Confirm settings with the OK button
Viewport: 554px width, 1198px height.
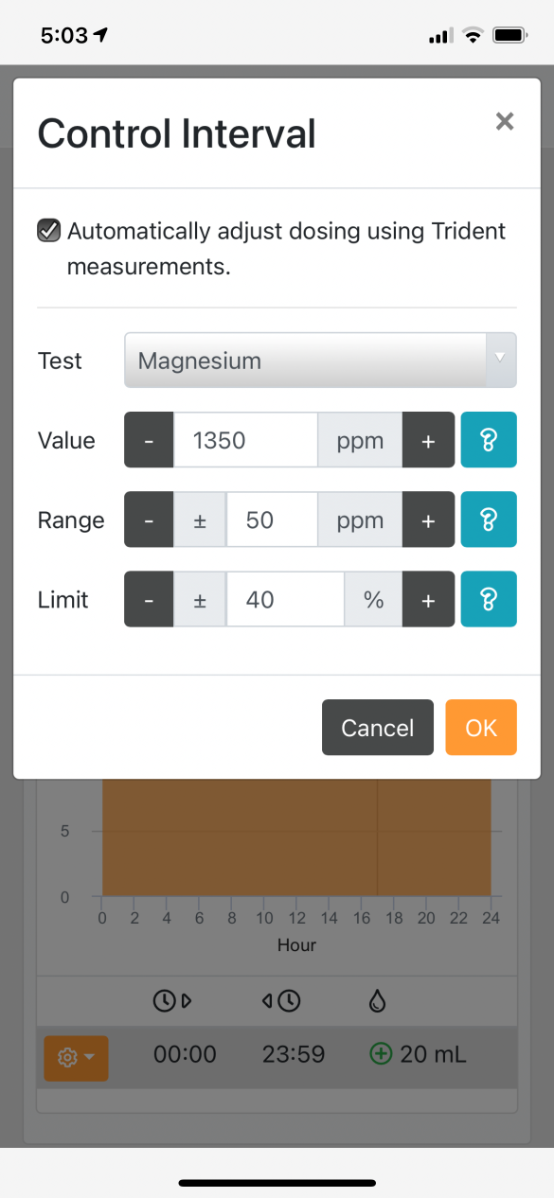(x=481, y=727)
